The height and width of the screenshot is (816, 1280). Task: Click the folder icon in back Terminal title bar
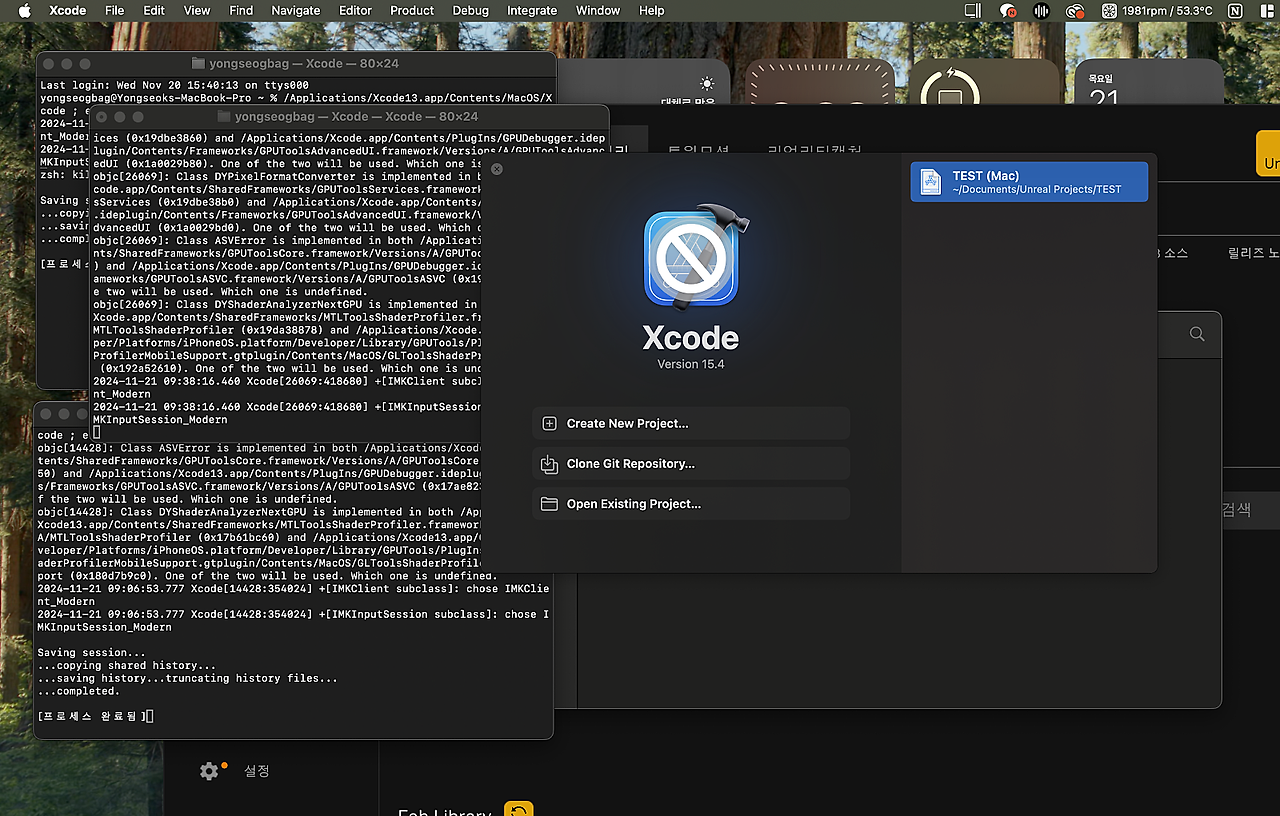coord(198,63)
